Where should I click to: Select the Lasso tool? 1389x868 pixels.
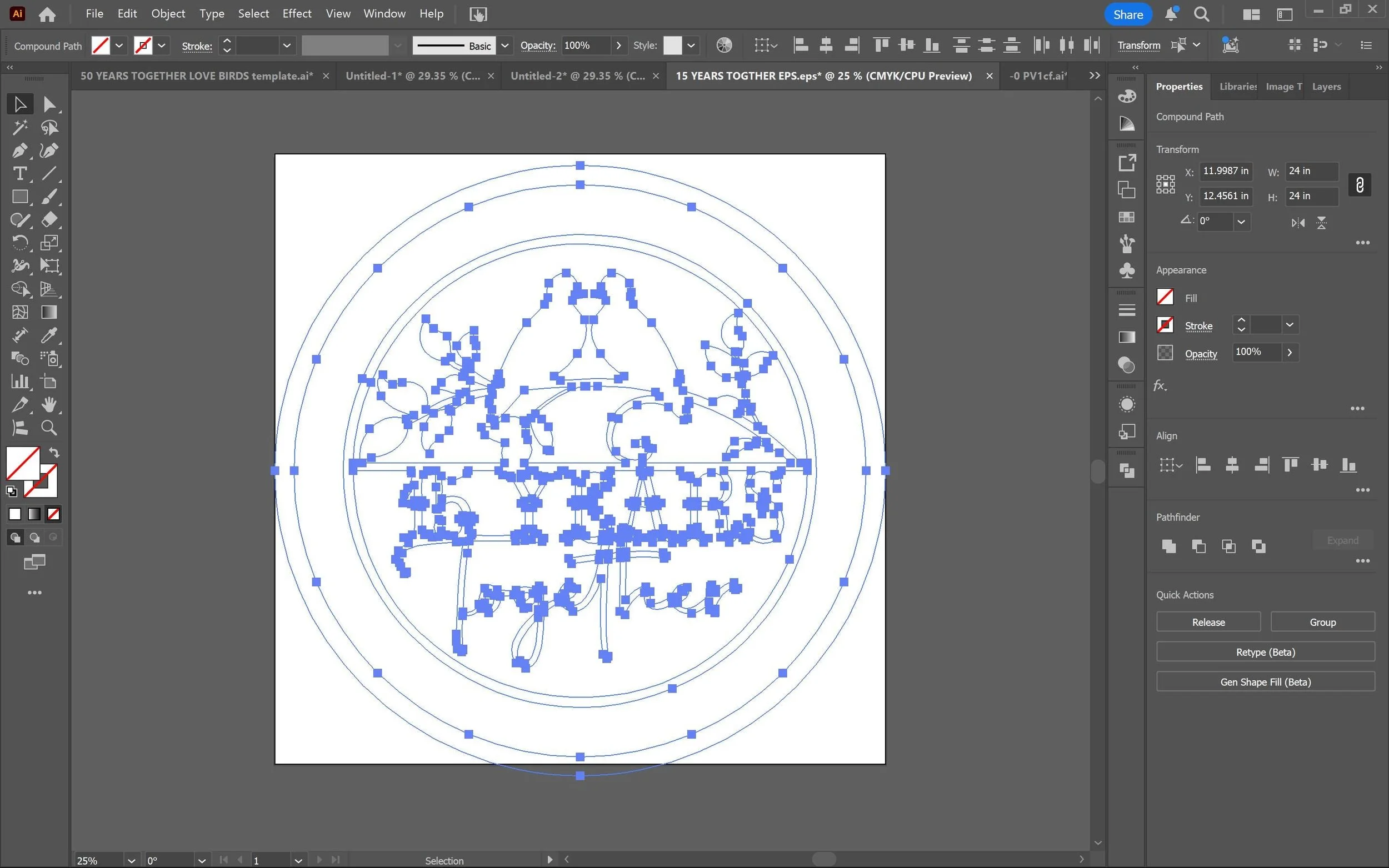point(49,127)
